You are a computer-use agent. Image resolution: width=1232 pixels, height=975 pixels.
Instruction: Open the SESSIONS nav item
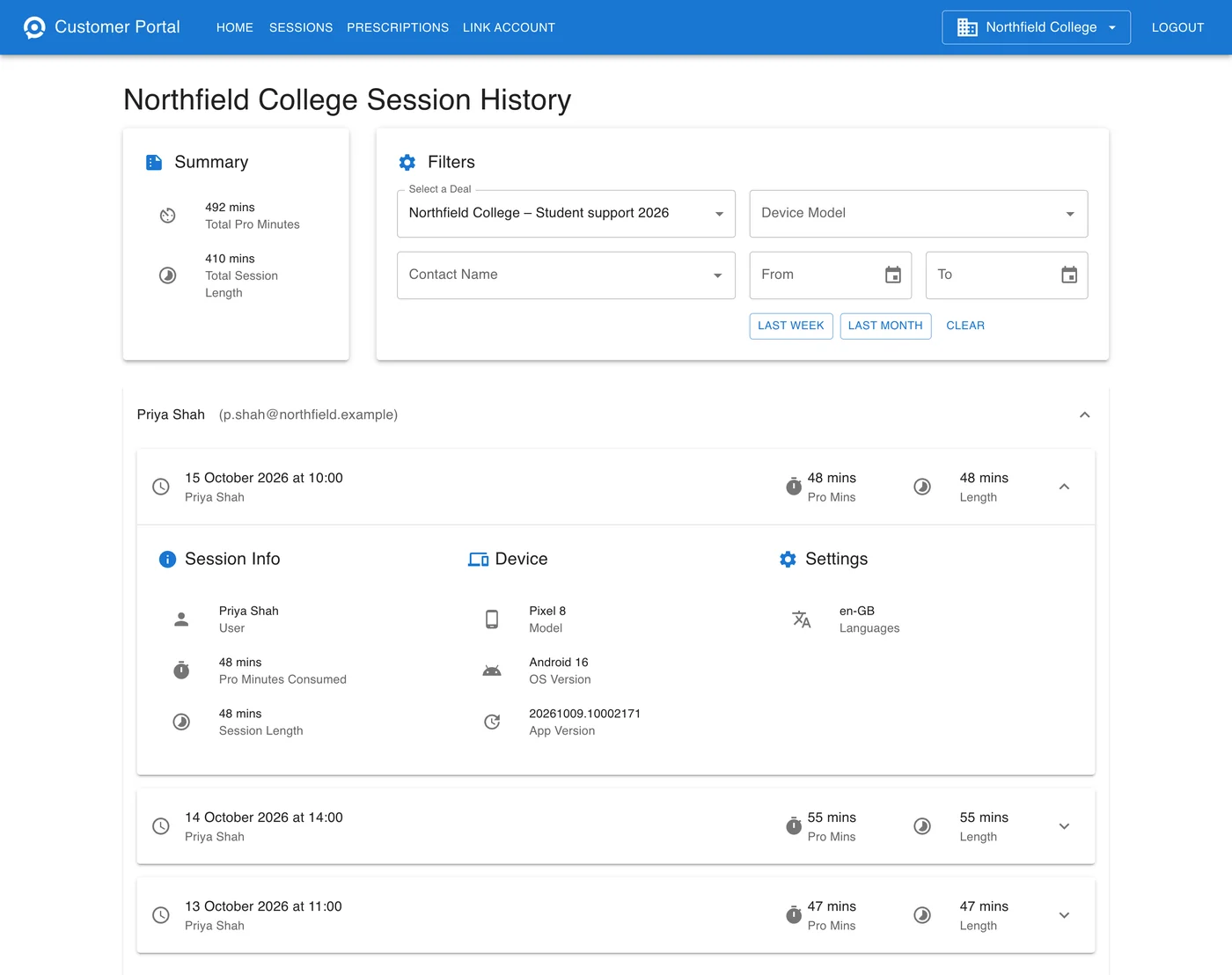tap(301, 27)
